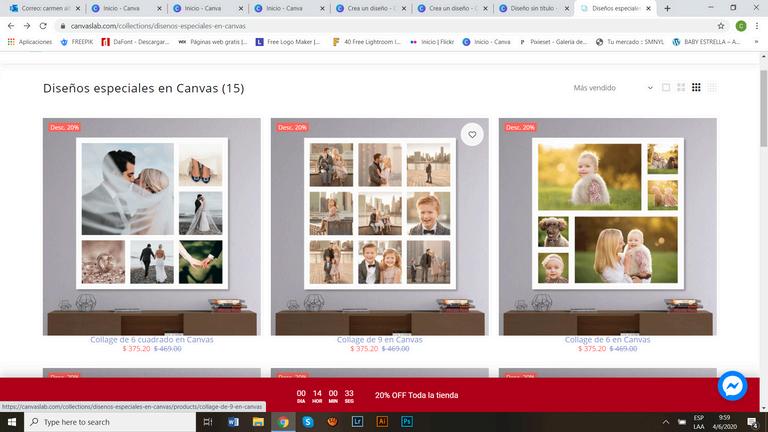
Task: Open Collage de 9 en Canvas link
Action: (x=380, y=339)
